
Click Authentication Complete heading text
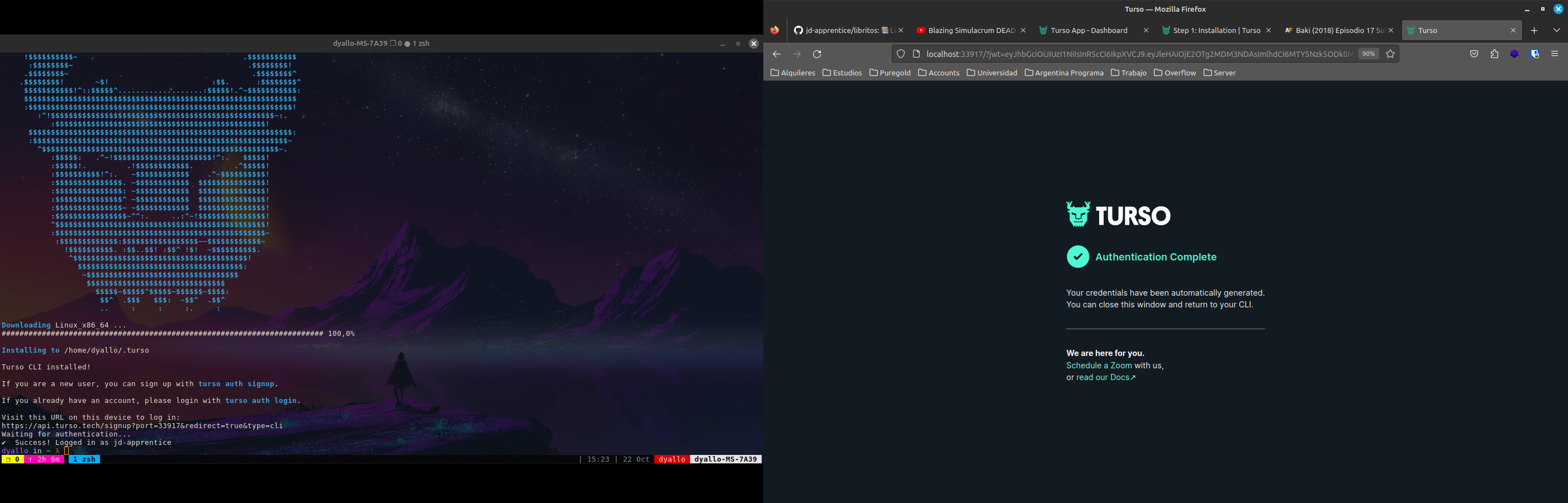click(1156, 257)
